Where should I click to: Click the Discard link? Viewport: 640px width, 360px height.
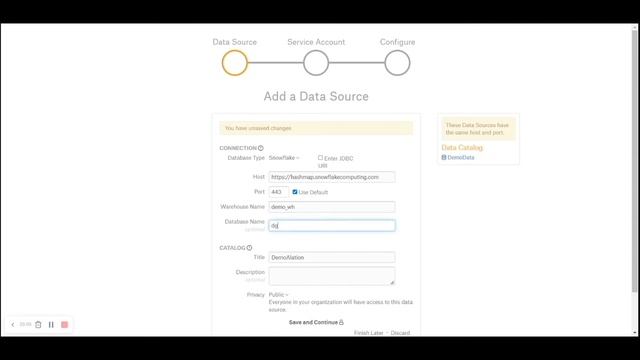[x=400, y=333]
